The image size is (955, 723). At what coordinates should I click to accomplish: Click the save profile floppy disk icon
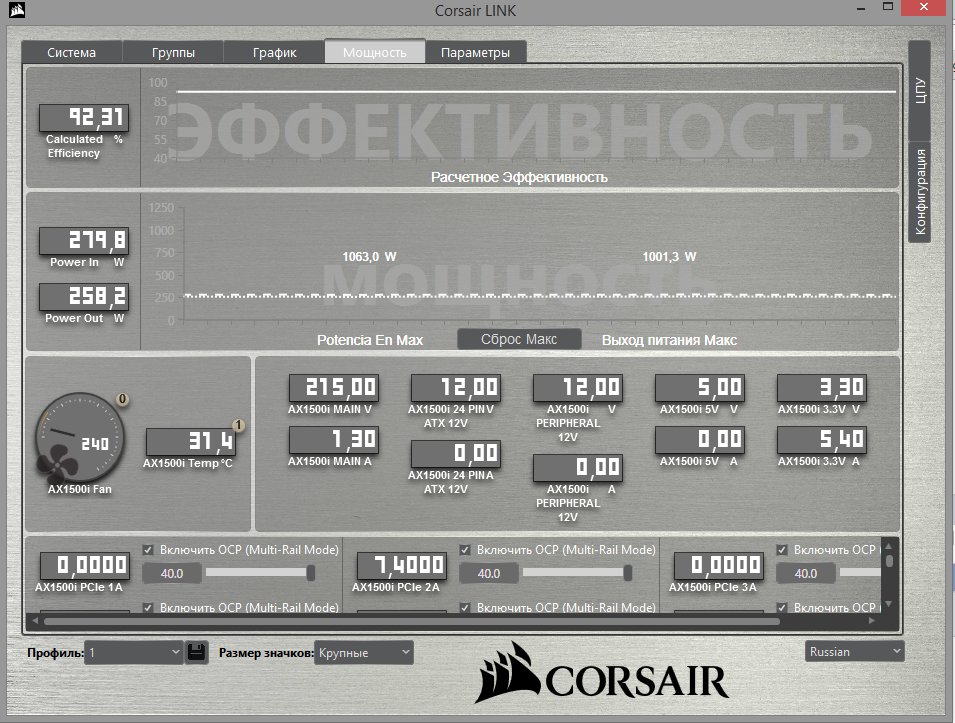196,652
